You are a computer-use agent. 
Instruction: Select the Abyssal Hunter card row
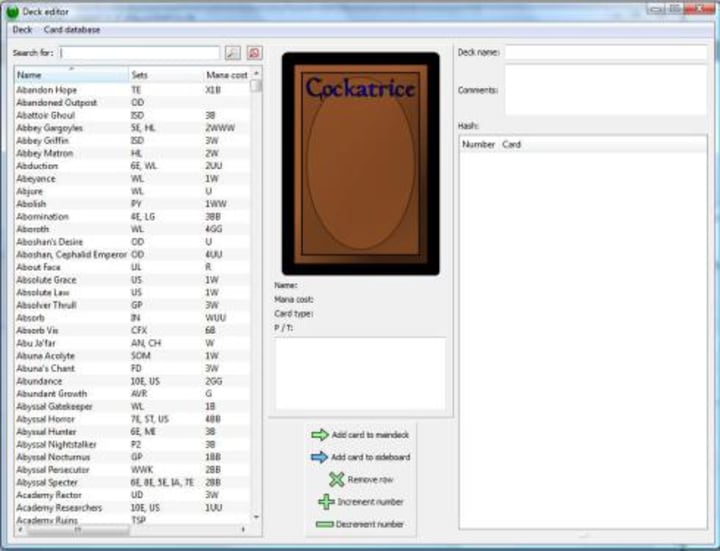[x=133, y=432]
